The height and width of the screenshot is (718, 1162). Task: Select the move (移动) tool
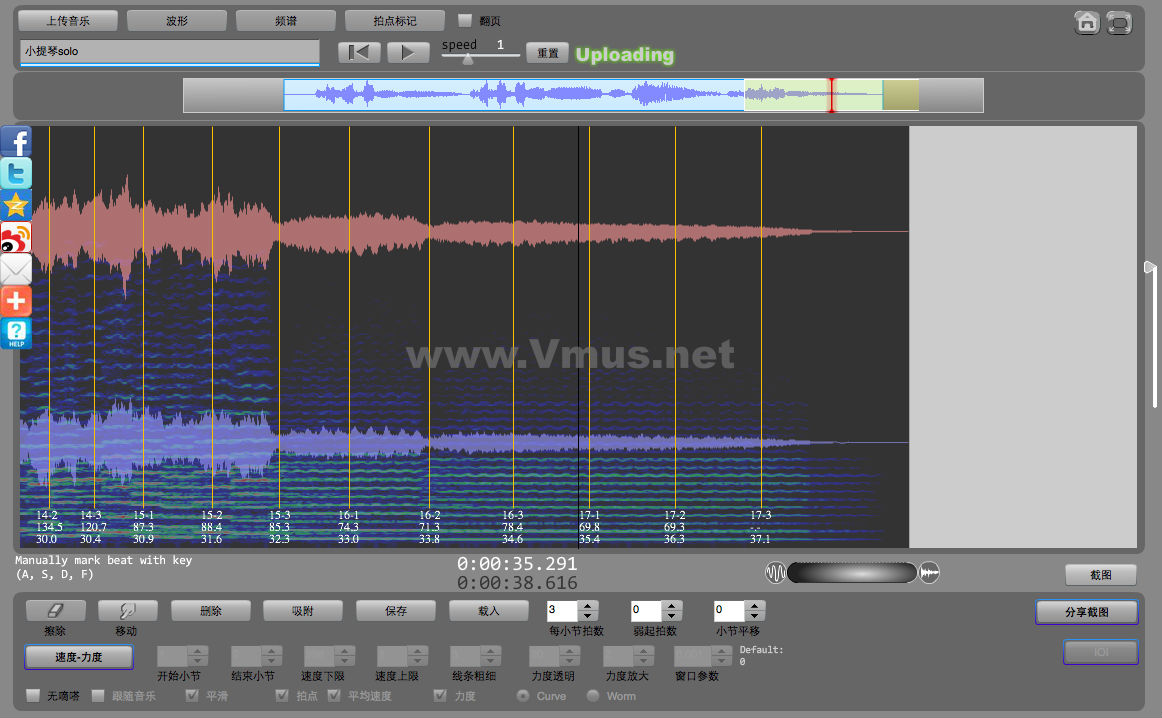[x=127, y=610]
